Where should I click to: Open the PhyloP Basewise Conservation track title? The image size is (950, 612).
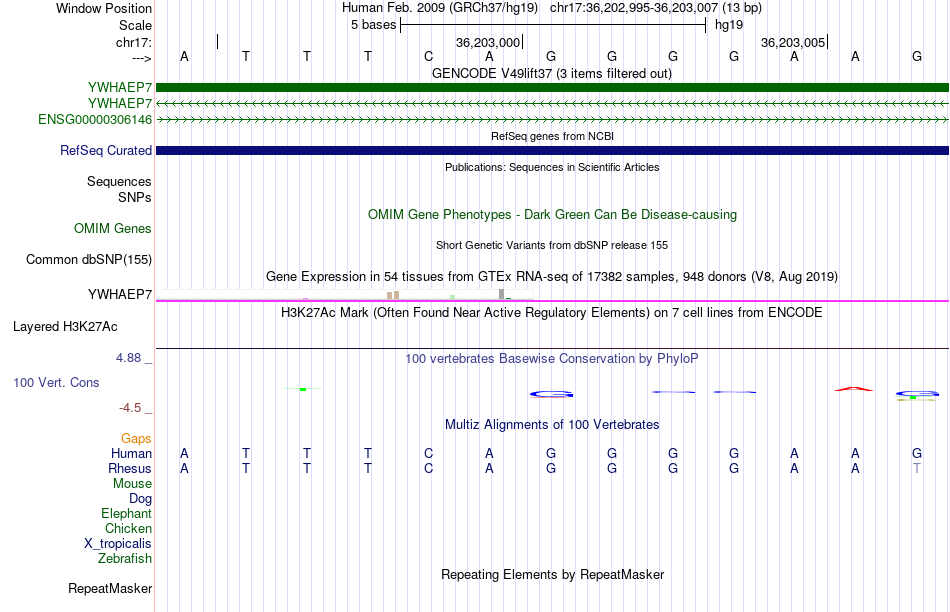click(552, 359)
